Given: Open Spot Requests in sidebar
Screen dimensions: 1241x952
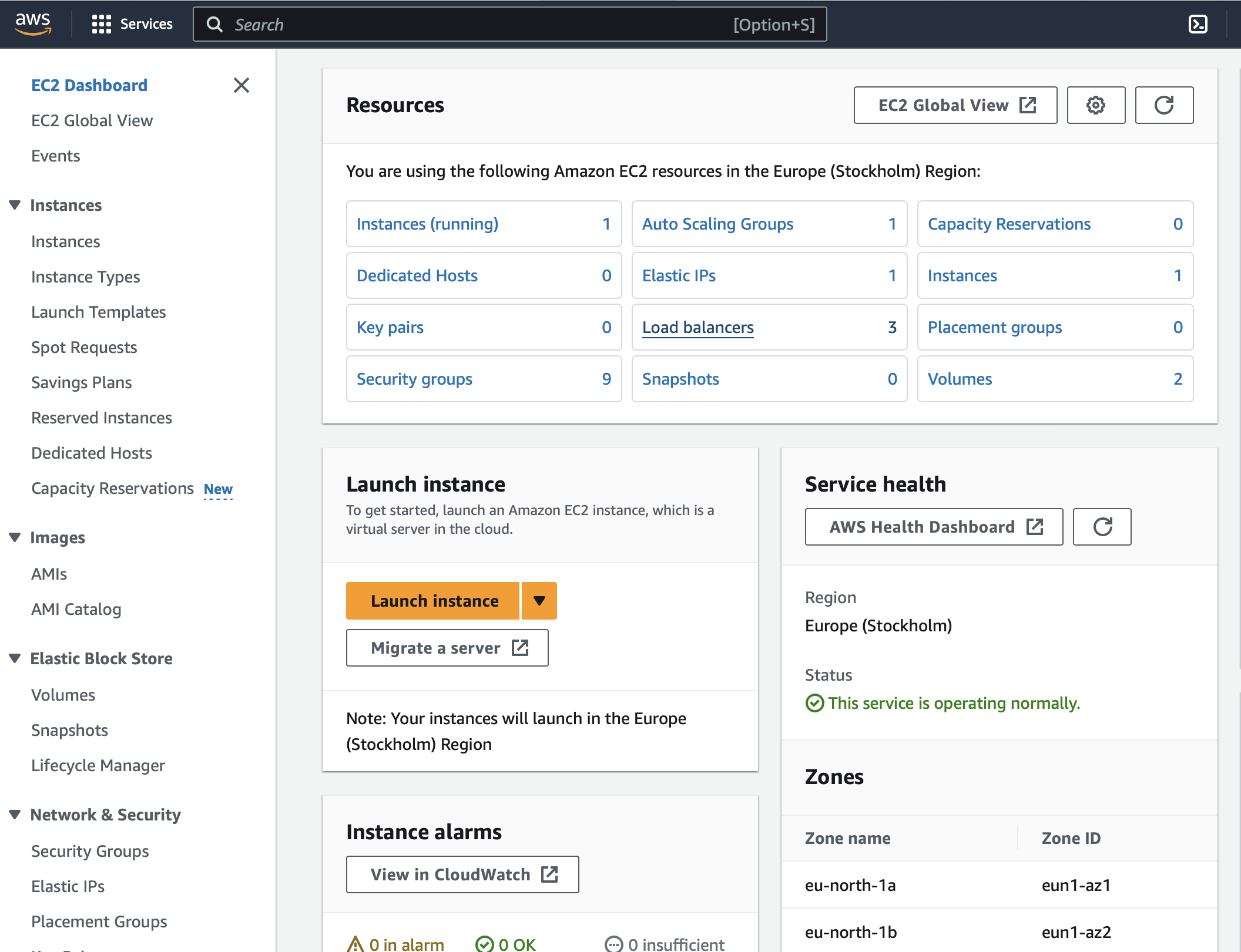Looking at the screenshot, I should (84, 347).
